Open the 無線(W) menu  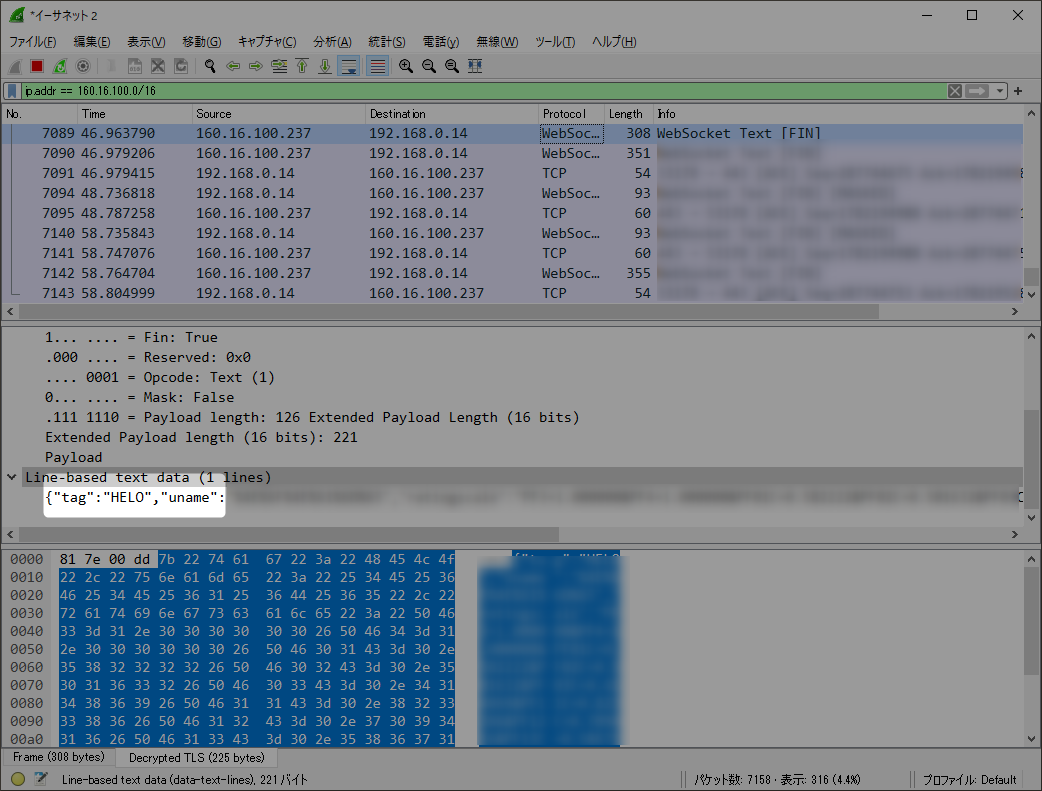tap(497, 41)
